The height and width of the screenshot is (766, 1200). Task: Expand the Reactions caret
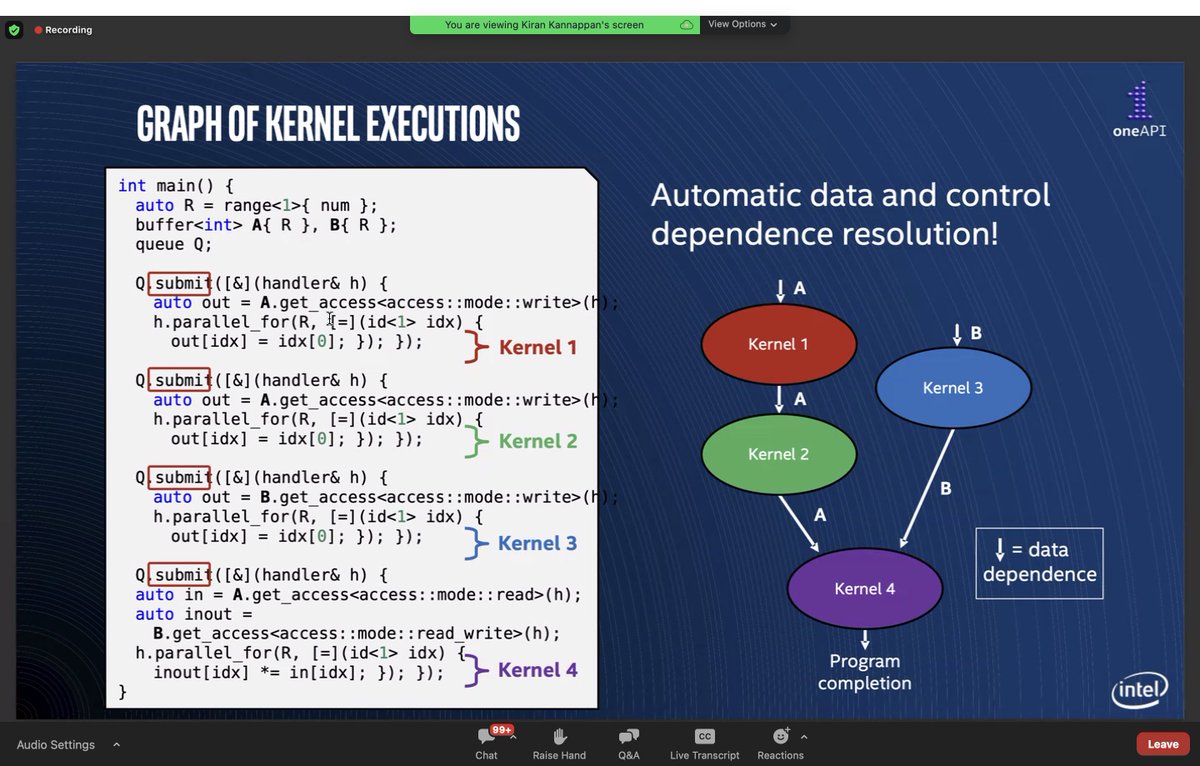click(804, 736)
